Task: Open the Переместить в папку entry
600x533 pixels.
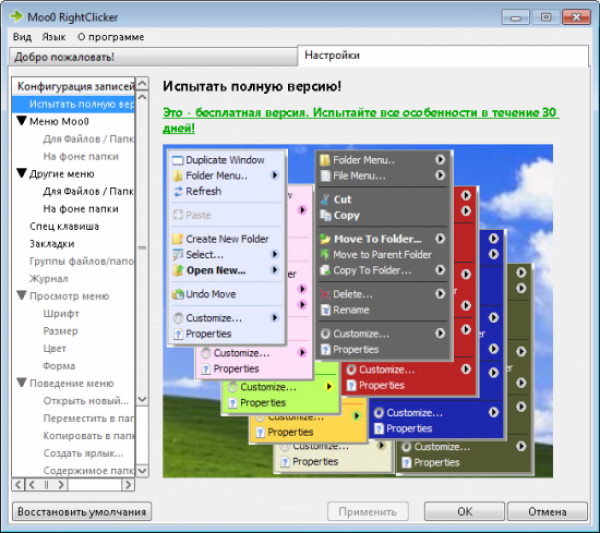Action: (x=88, y=418)
